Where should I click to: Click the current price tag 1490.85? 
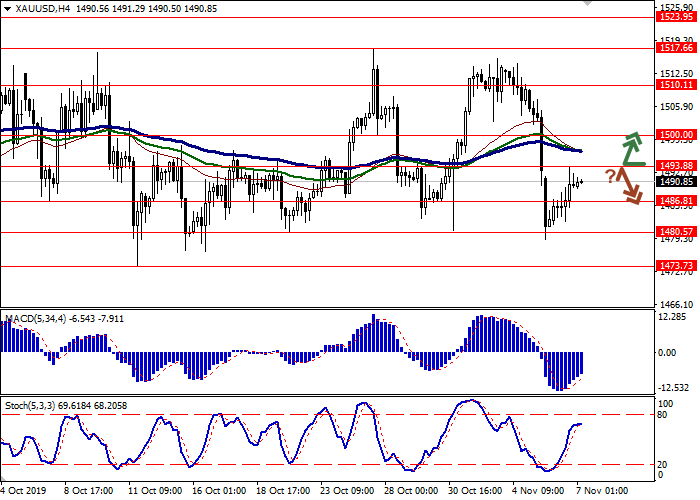[676, 182]
